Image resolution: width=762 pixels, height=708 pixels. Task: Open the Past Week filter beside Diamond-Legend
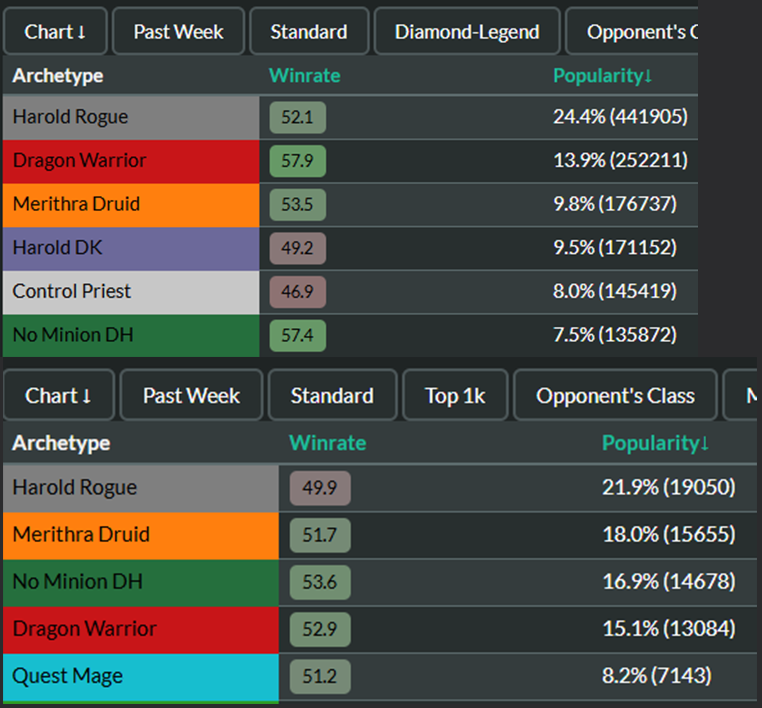[x=178, y=32]
